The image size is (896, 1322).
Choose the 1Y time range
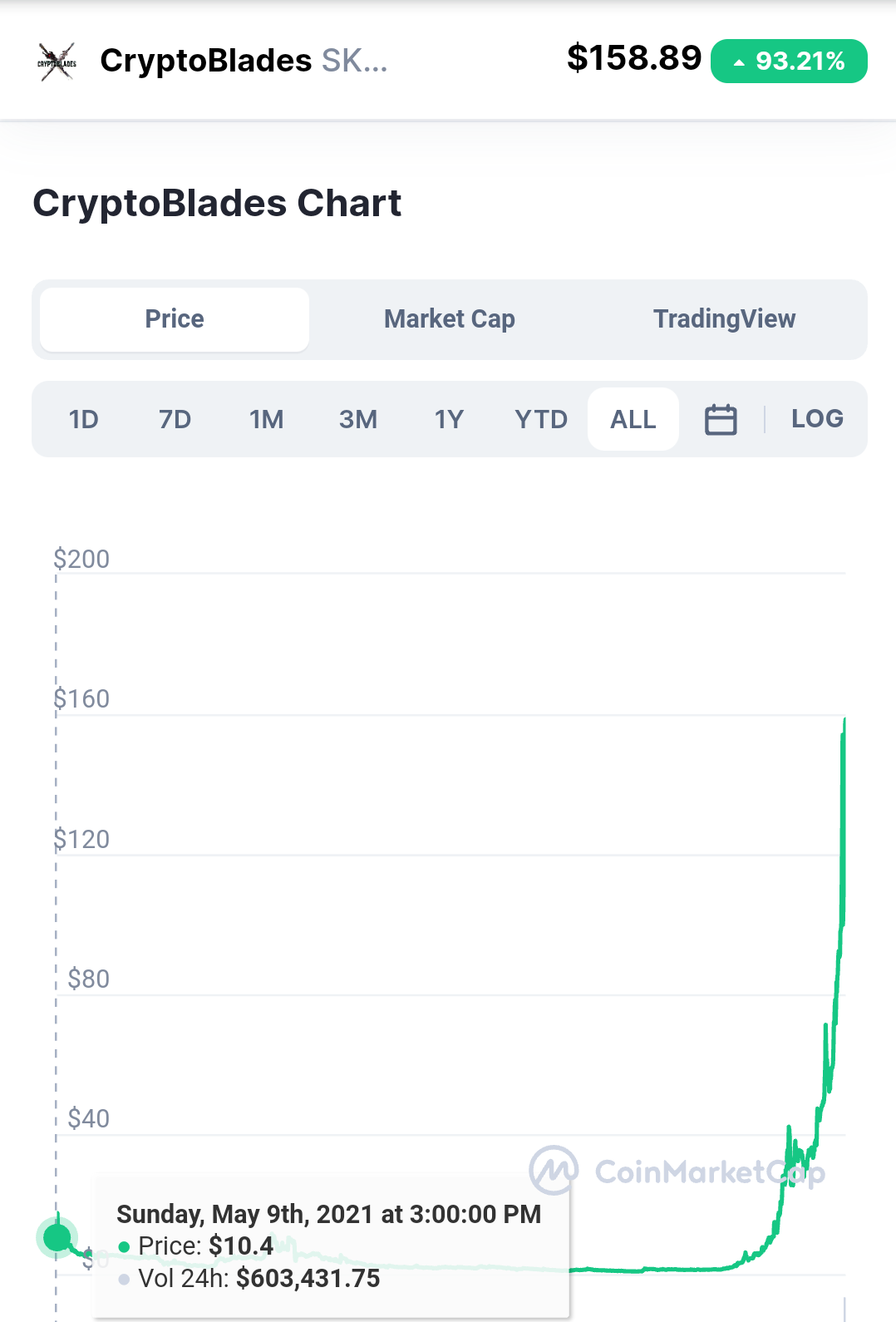(449, 419)
